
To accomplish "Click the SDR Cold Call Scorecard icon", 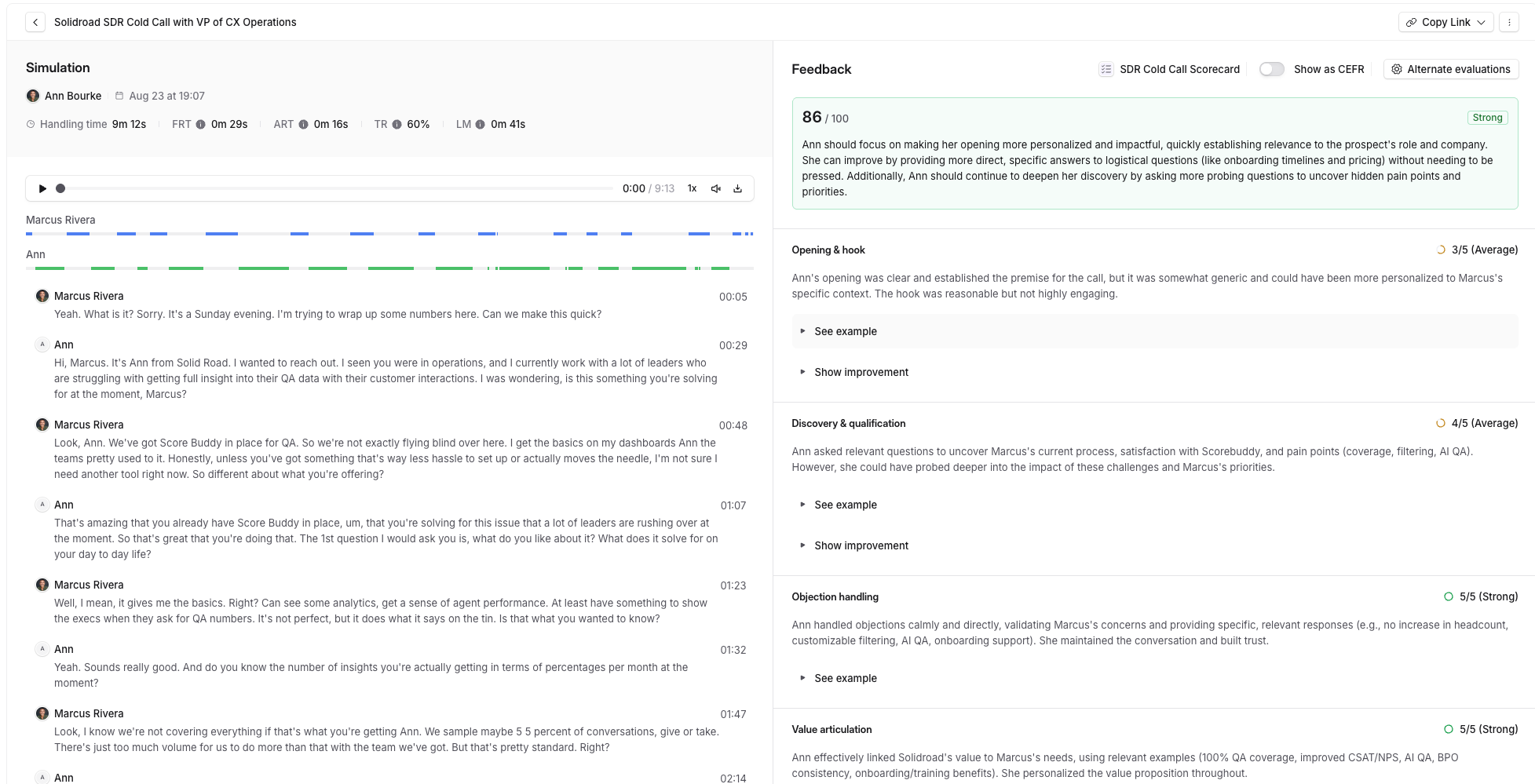I will click(1106, 69).
